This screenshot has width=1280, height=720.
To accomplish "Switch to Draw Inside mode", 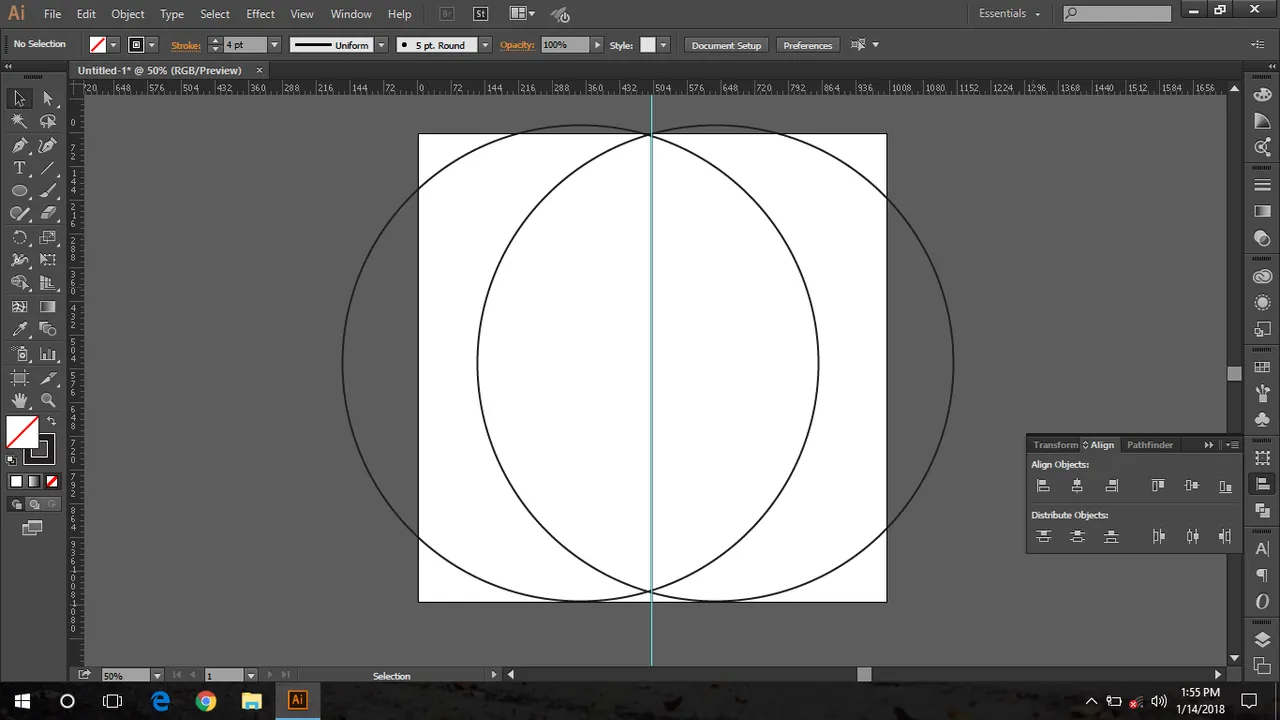I will pos(50,505).
